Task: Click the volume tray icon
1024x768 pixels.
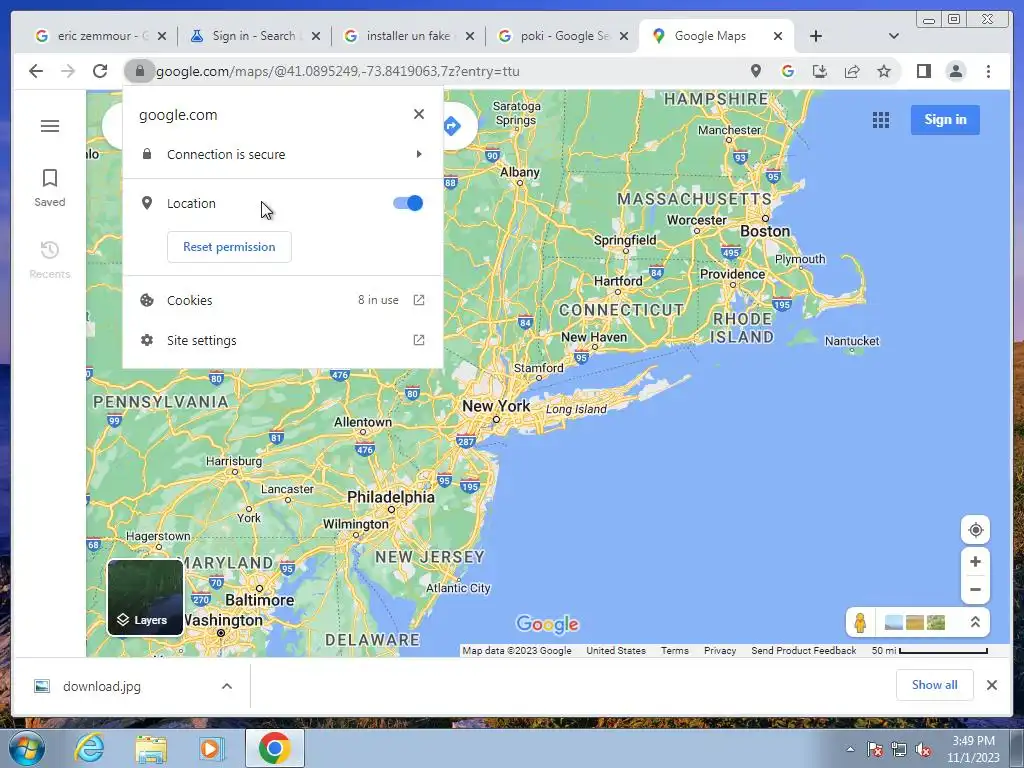Action: pos(923,749)
